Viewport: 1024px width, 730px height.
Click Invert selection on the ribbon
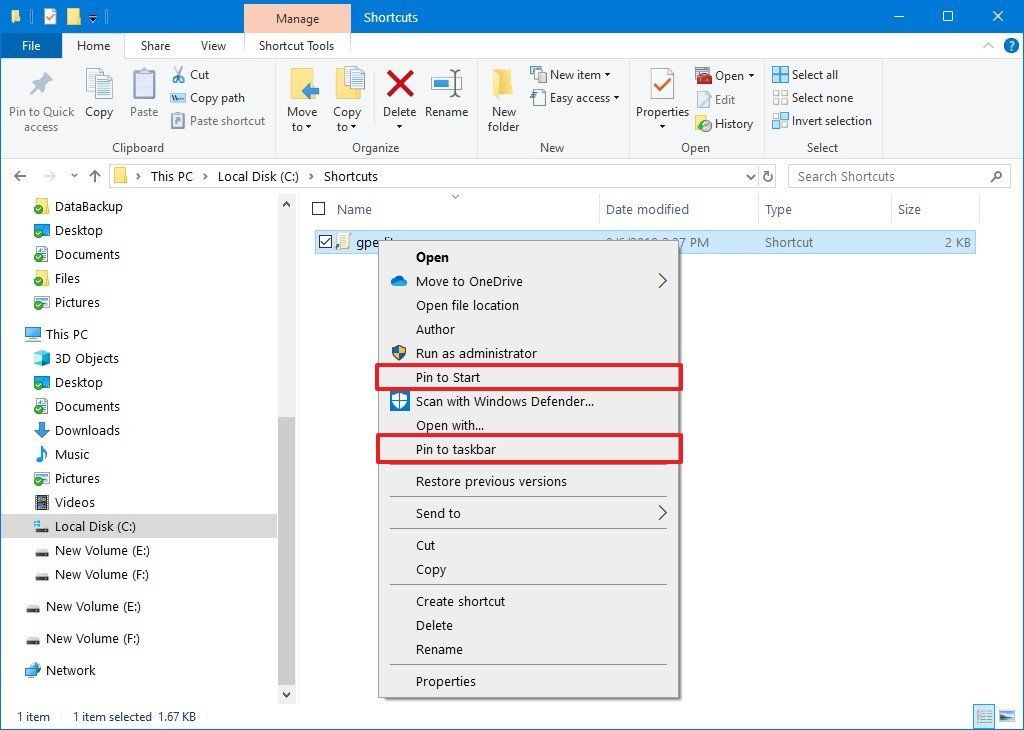tap(822, 120)
